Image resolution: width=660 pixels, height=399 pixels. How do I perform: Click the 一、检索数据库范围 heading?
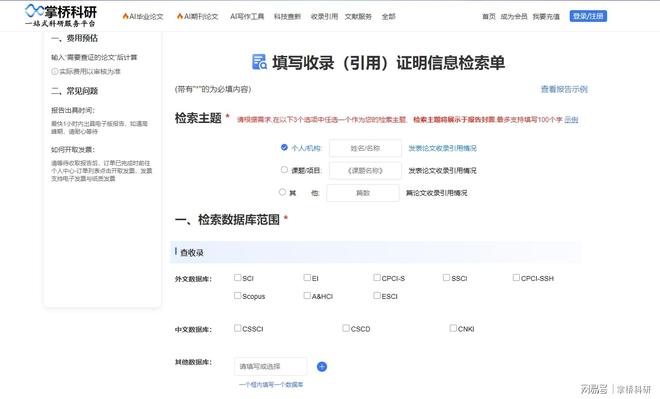click(227, 219)
